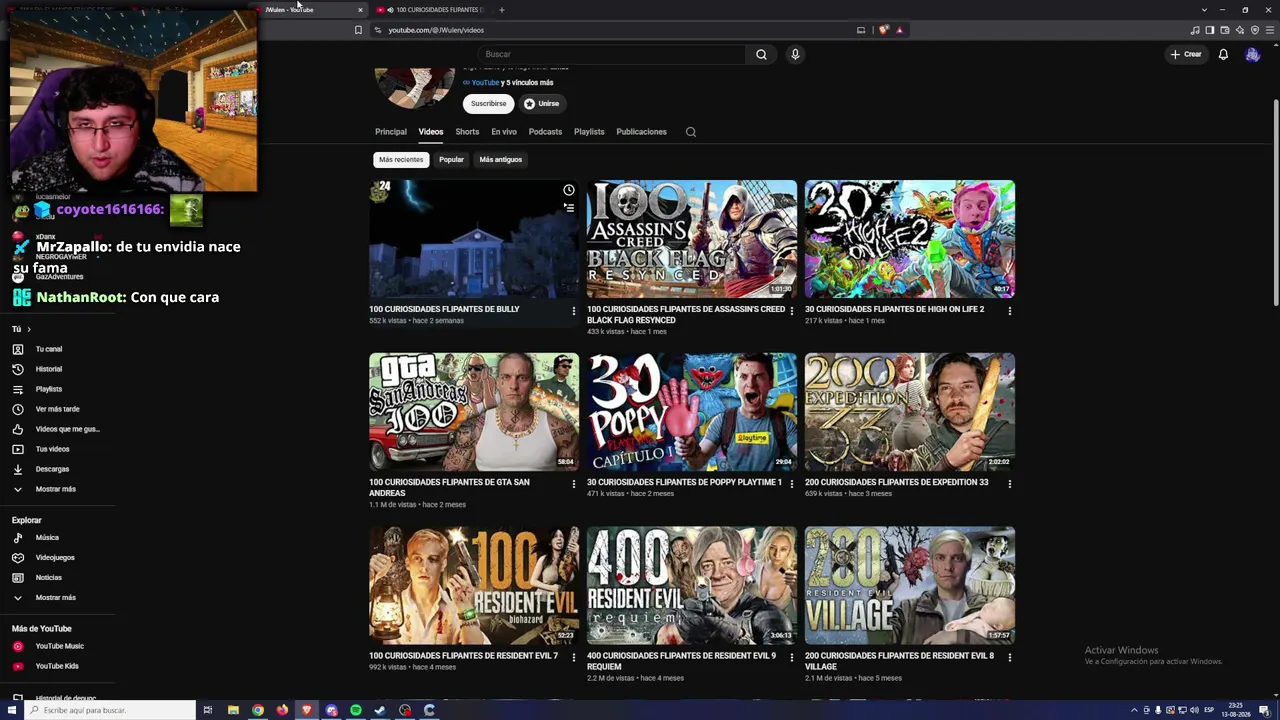Viewport: 1280px width, 720px height.
Task: Toggle the browser sidebar panel icon
Action: click(x=1210, y=30)
